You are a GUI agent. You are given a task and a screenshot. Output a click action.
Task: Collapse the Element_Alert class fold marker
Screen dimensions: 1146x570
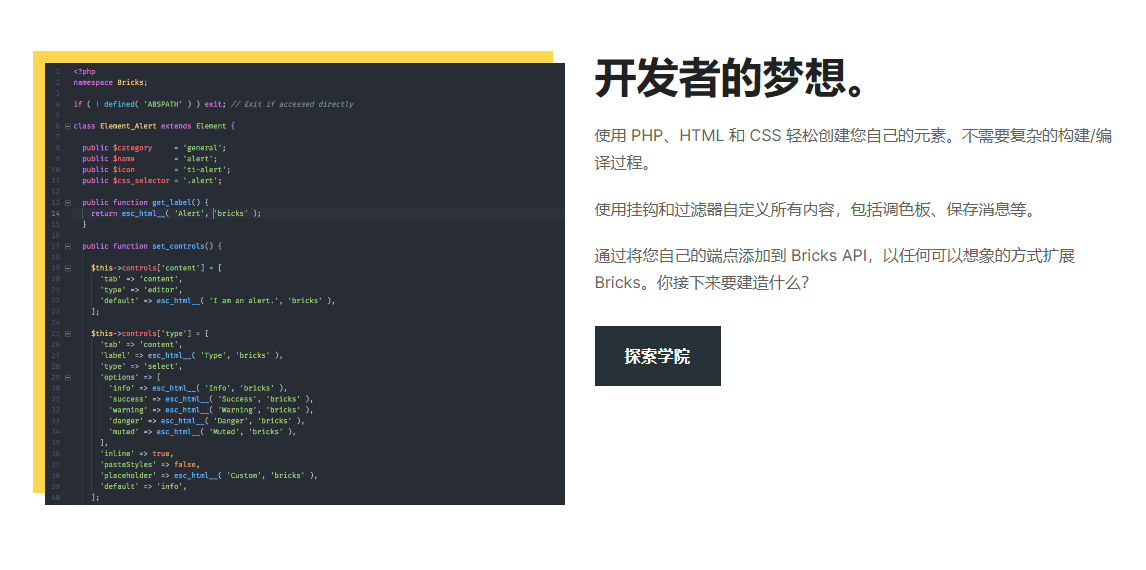(68, 126)
